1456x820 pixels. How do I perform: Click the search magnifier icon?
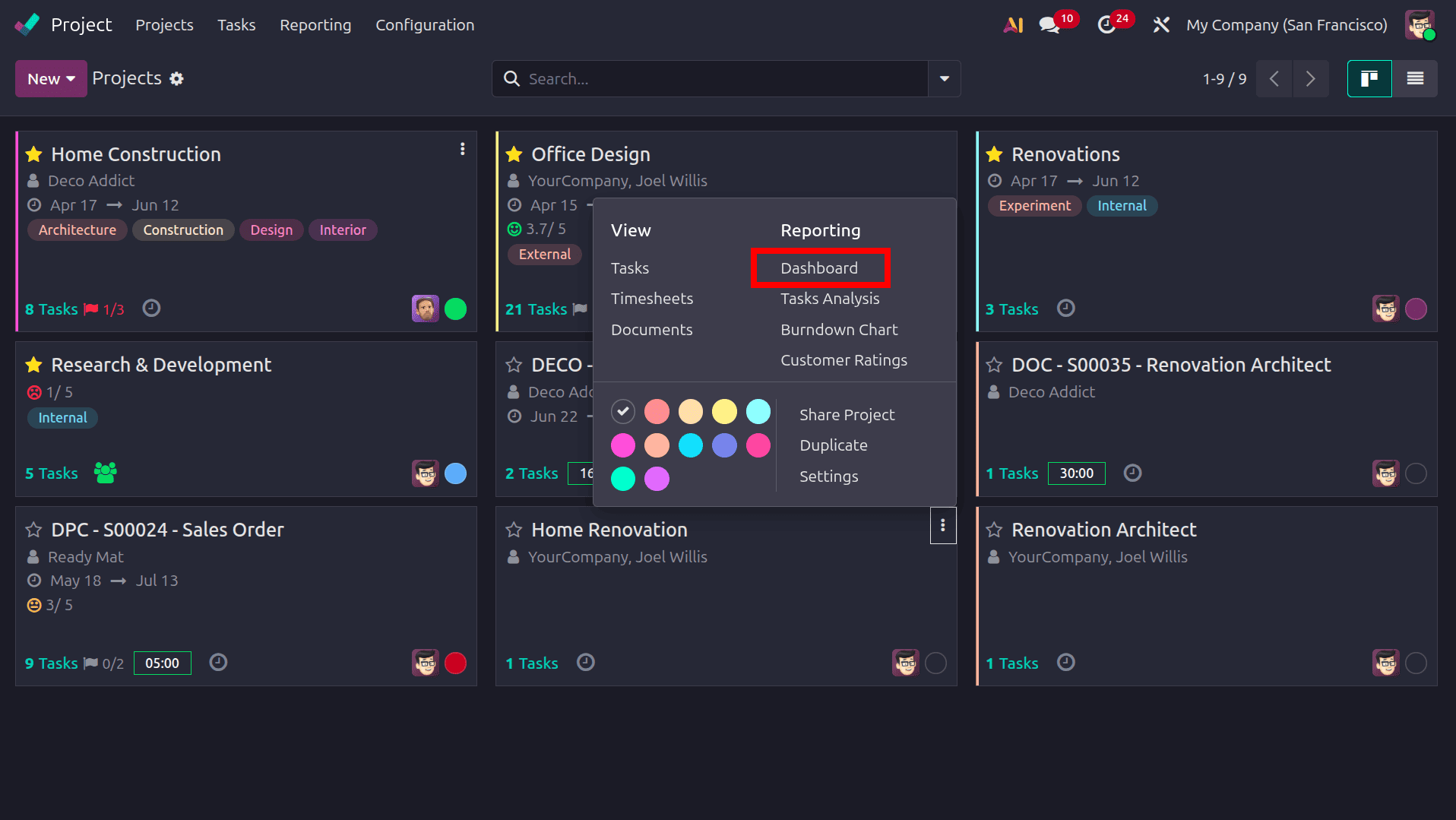(x=511, y=78)
